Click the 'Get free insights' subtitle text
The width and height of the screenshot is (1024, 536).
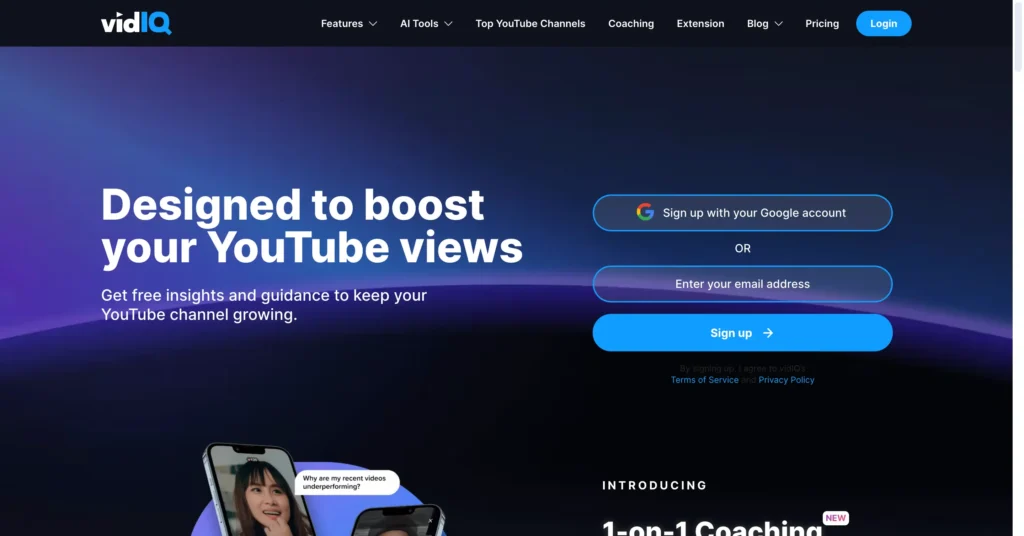click(264, 305)
